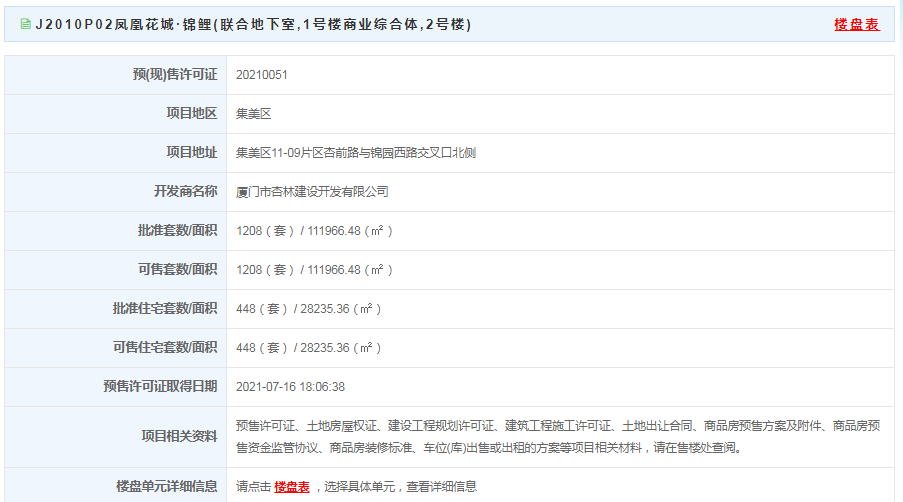Open the 楼盘表 link in the header
The image size is (903, 502).
(856, 25)
